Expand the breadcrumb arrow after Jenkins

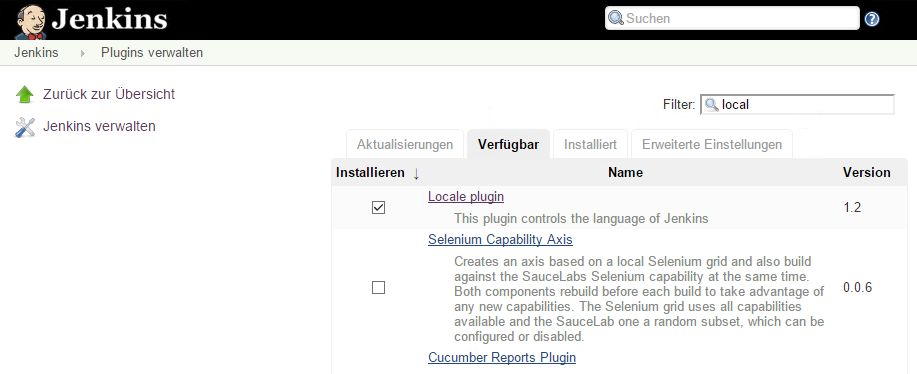pyautogui.click(x=82, y=53)
